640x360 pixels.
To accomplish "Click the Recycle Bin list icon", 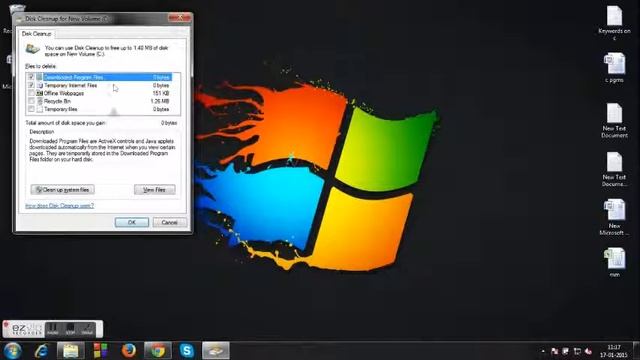I will [x=40, y=101].
